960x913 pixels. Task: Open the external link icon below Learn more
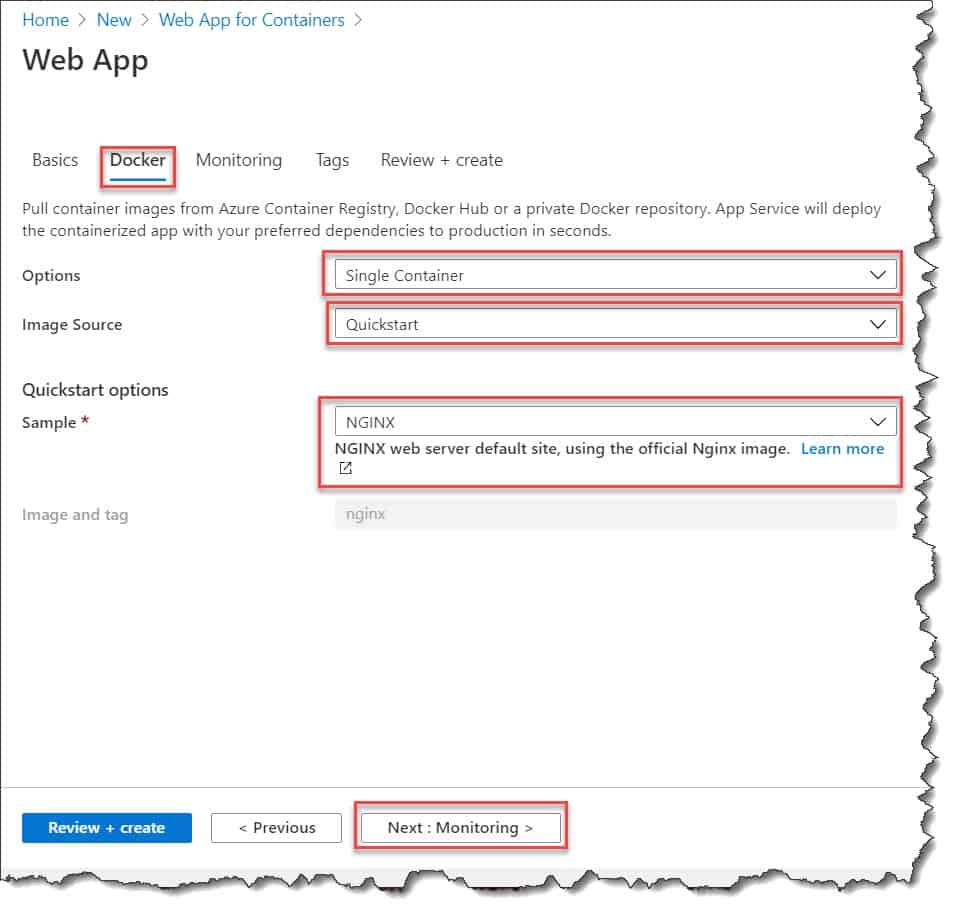click(344, 467)
